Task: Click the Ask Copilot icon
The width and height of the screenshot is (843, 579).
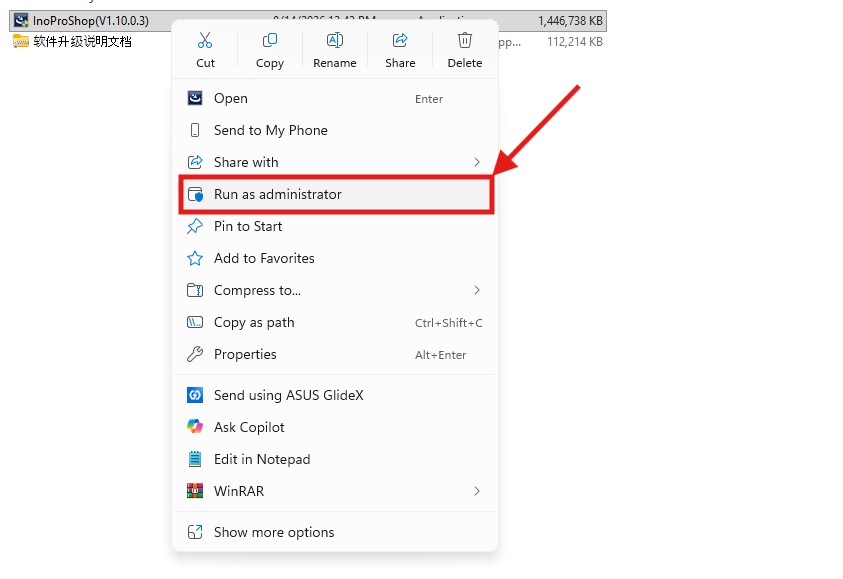Action: [x=195, y=427]
